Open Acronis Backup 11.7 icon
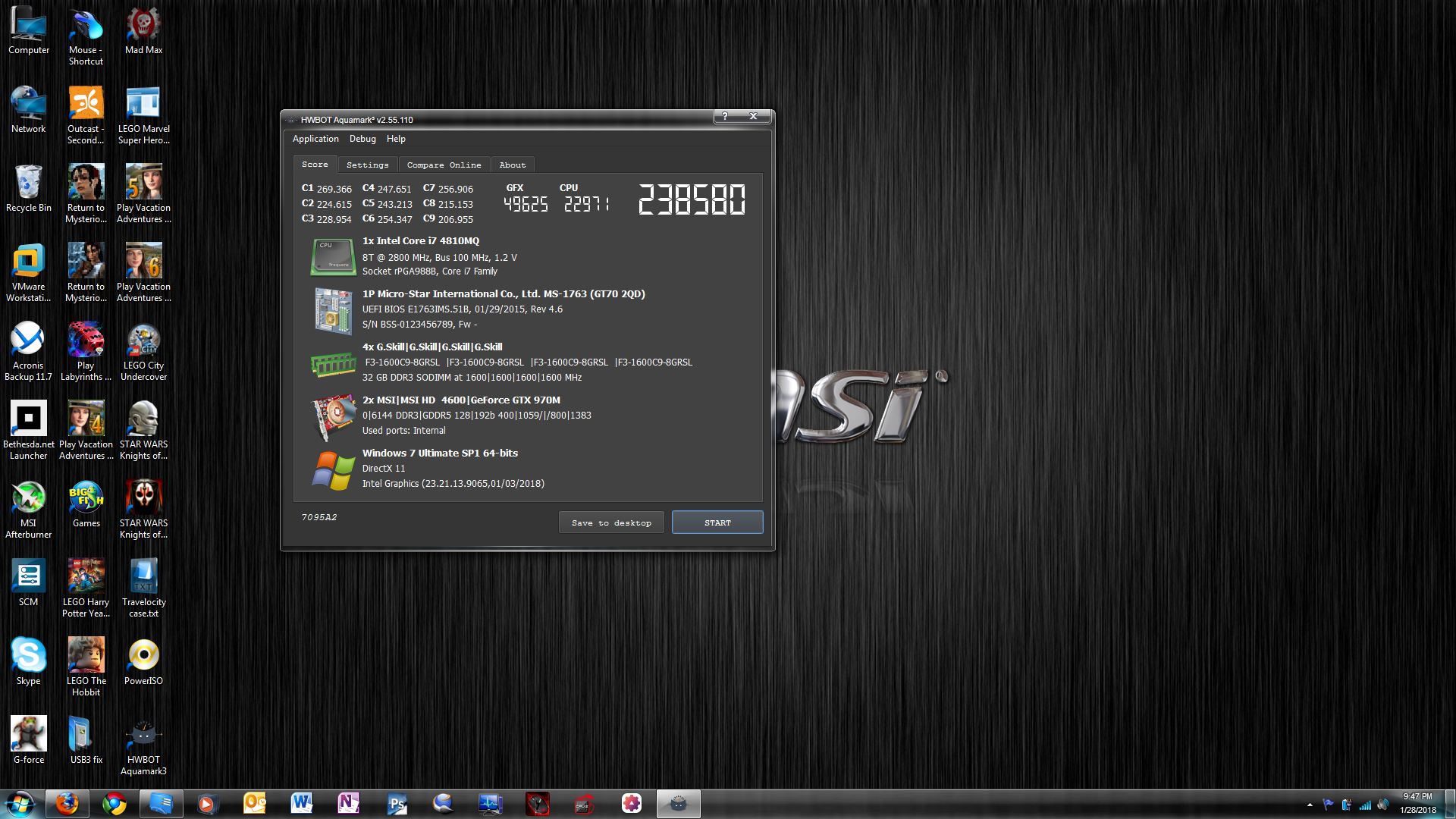The width and height of the screenshot is (1456, 819). pos(29,352)
